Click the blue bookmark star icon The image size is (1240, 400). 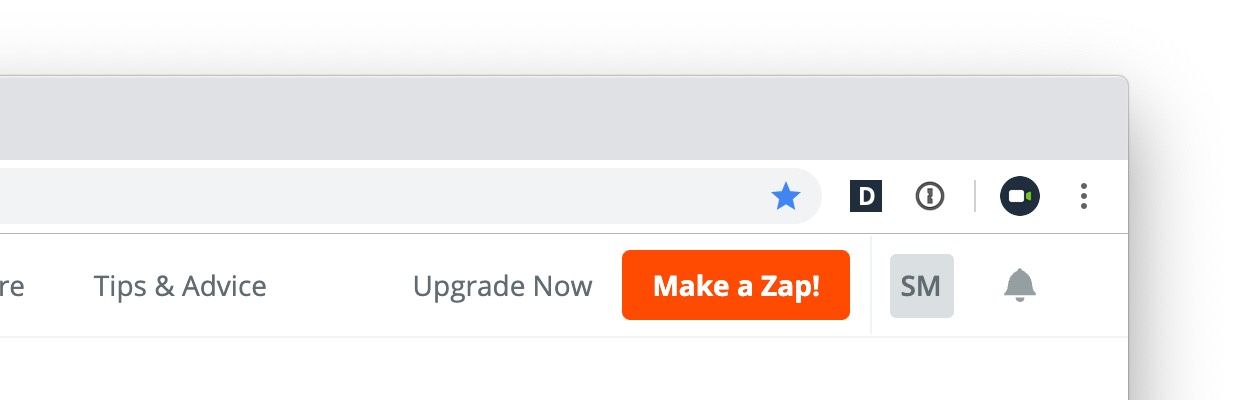786,197
